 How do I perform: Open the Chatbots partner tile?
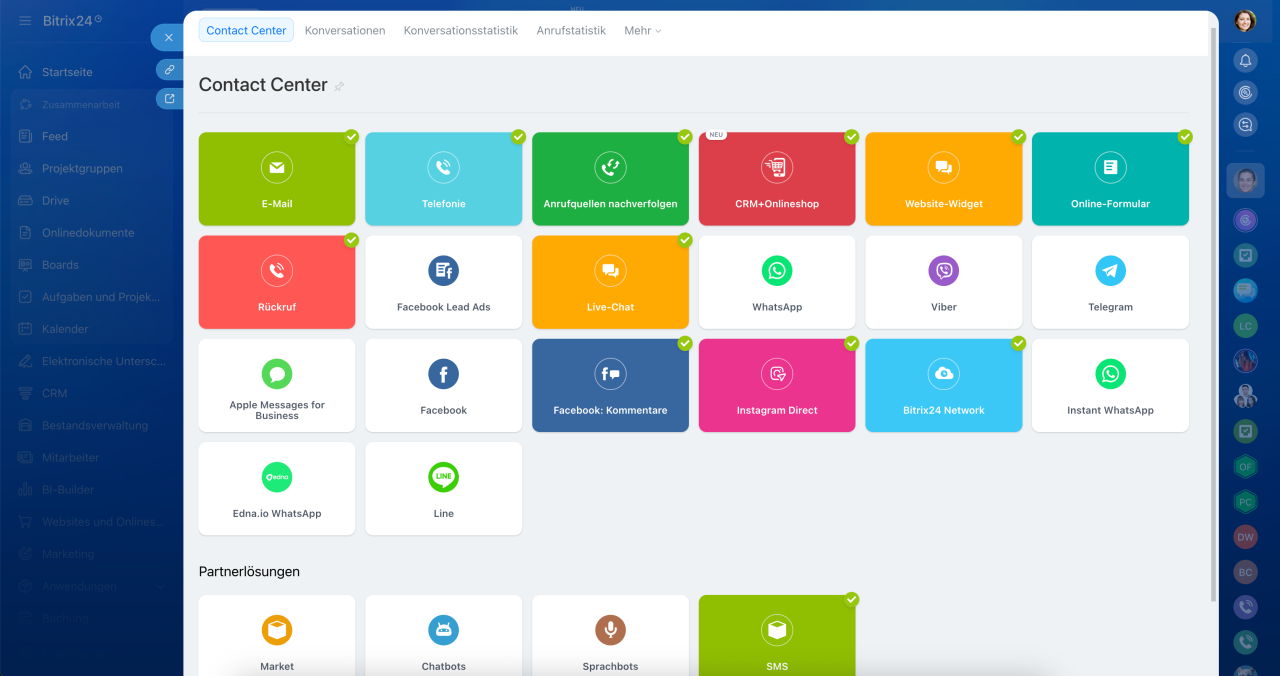point(444,636)
